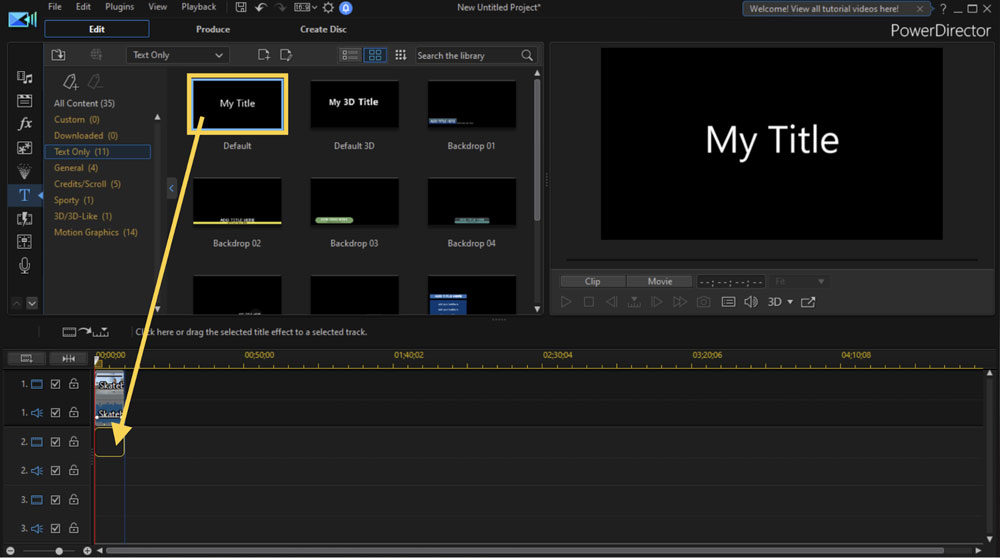Click the timeline zoom slider handle
The width and height of the screenshot is (1000, 558).
[x=59, y=551]
